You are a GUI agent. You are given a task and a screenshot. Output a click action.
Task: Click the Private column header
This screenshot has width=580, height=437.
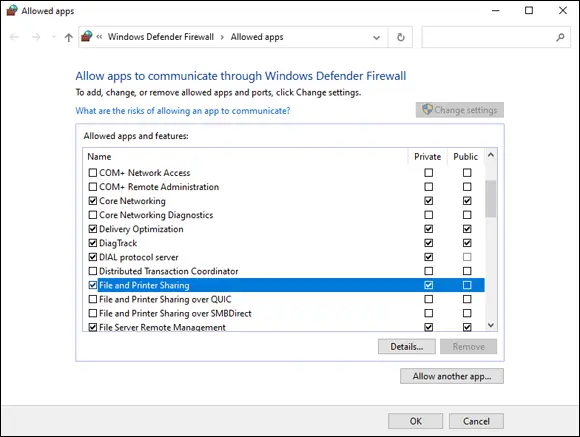[428, 157]
